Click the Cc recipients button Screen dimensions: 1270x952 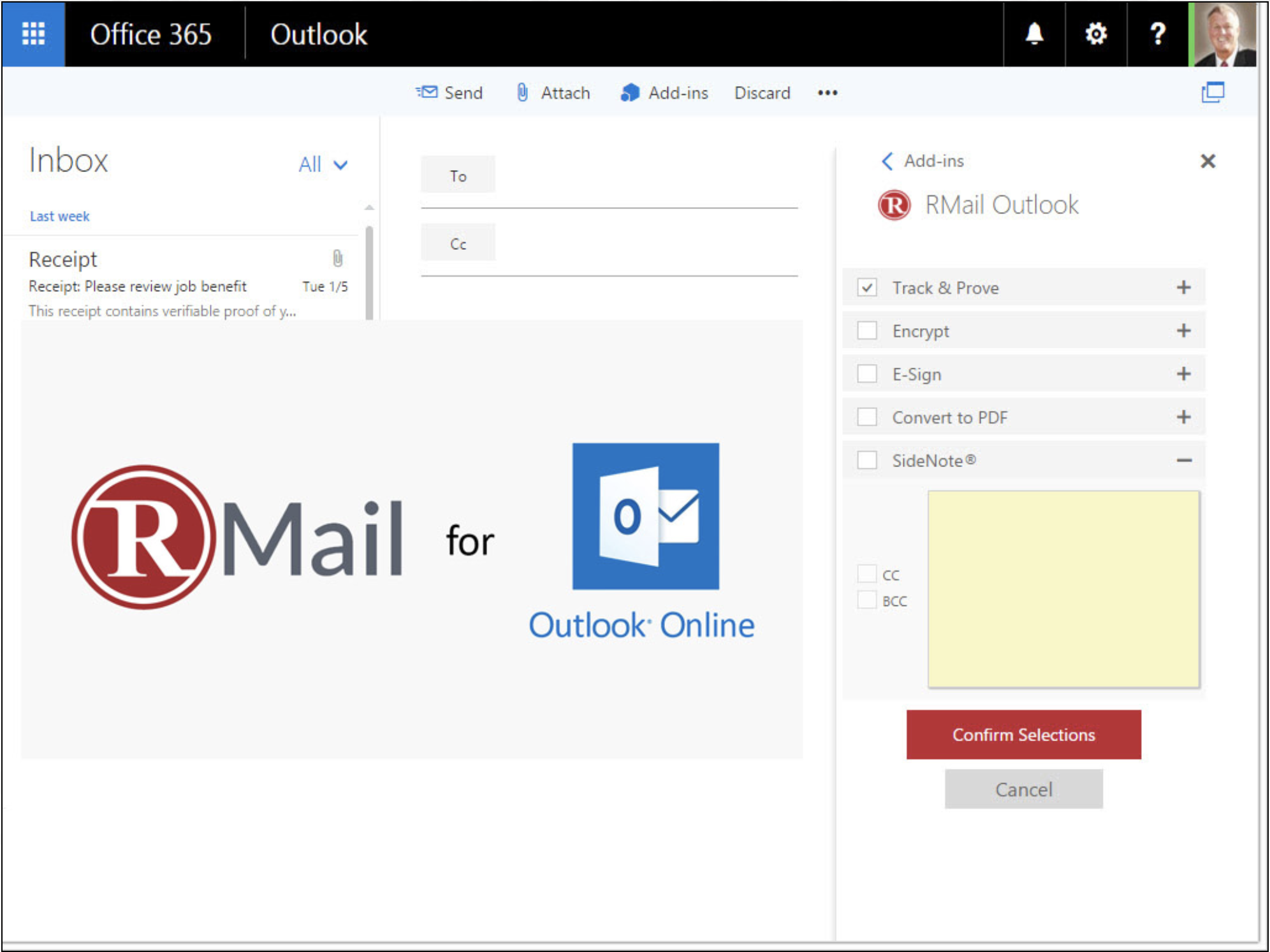[458, 243]
